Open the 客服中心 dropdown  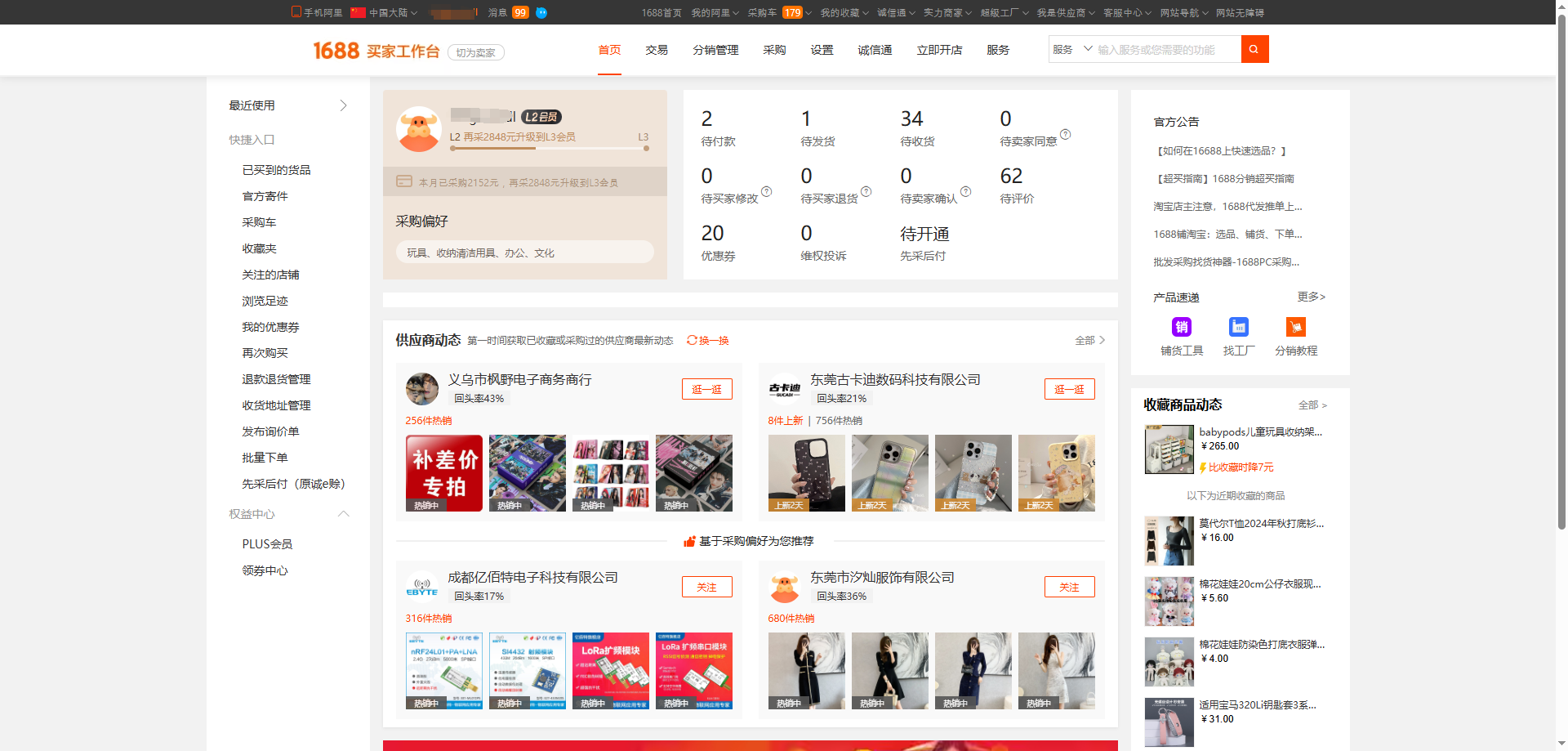point(1127,12)
